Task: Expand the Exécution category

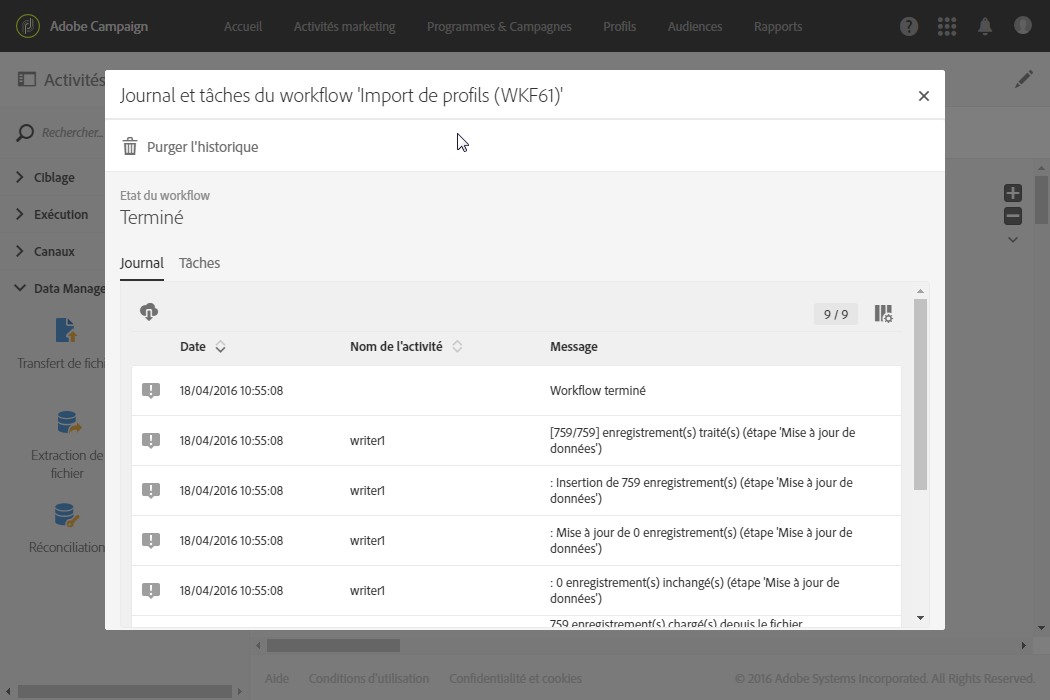Action: point(19,214)
